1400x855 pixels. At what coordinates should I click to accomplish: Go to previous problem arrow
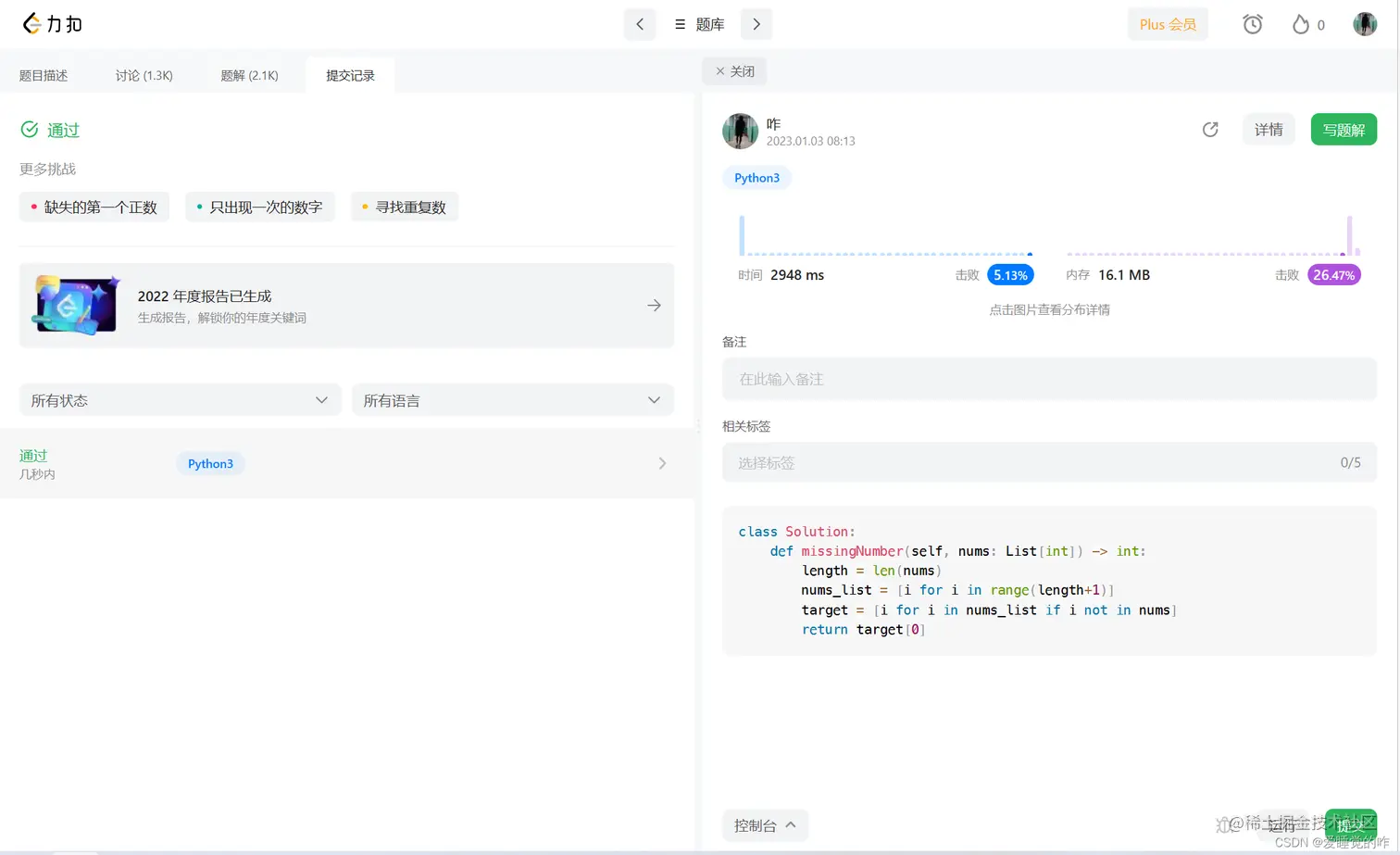click(x=640, y=24)
